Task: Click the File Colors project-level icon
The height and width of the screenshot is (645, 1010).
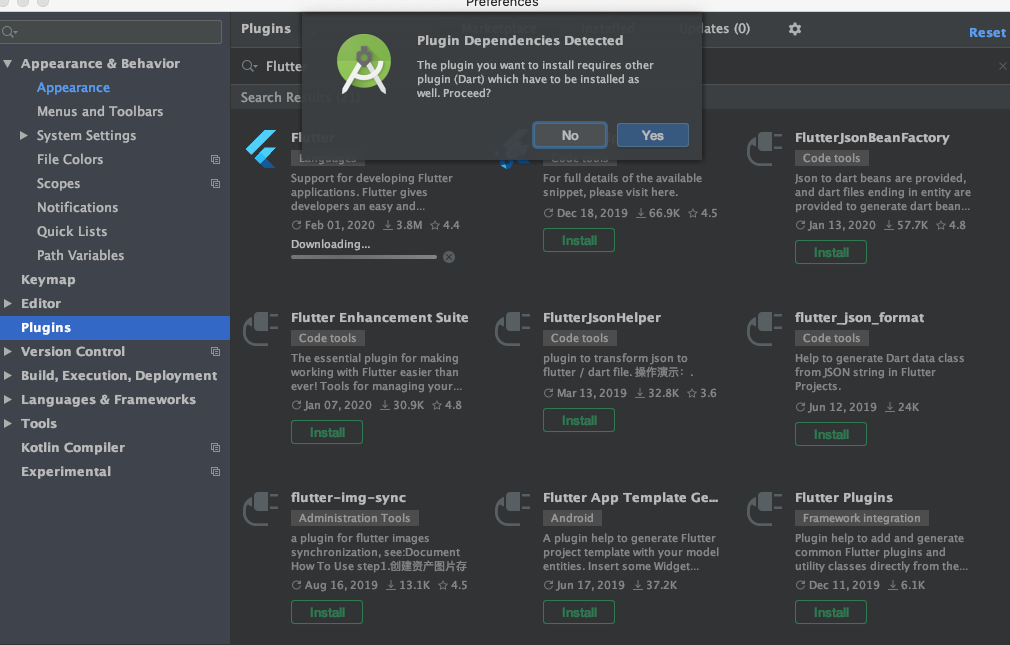Action: tap(215, 160)
